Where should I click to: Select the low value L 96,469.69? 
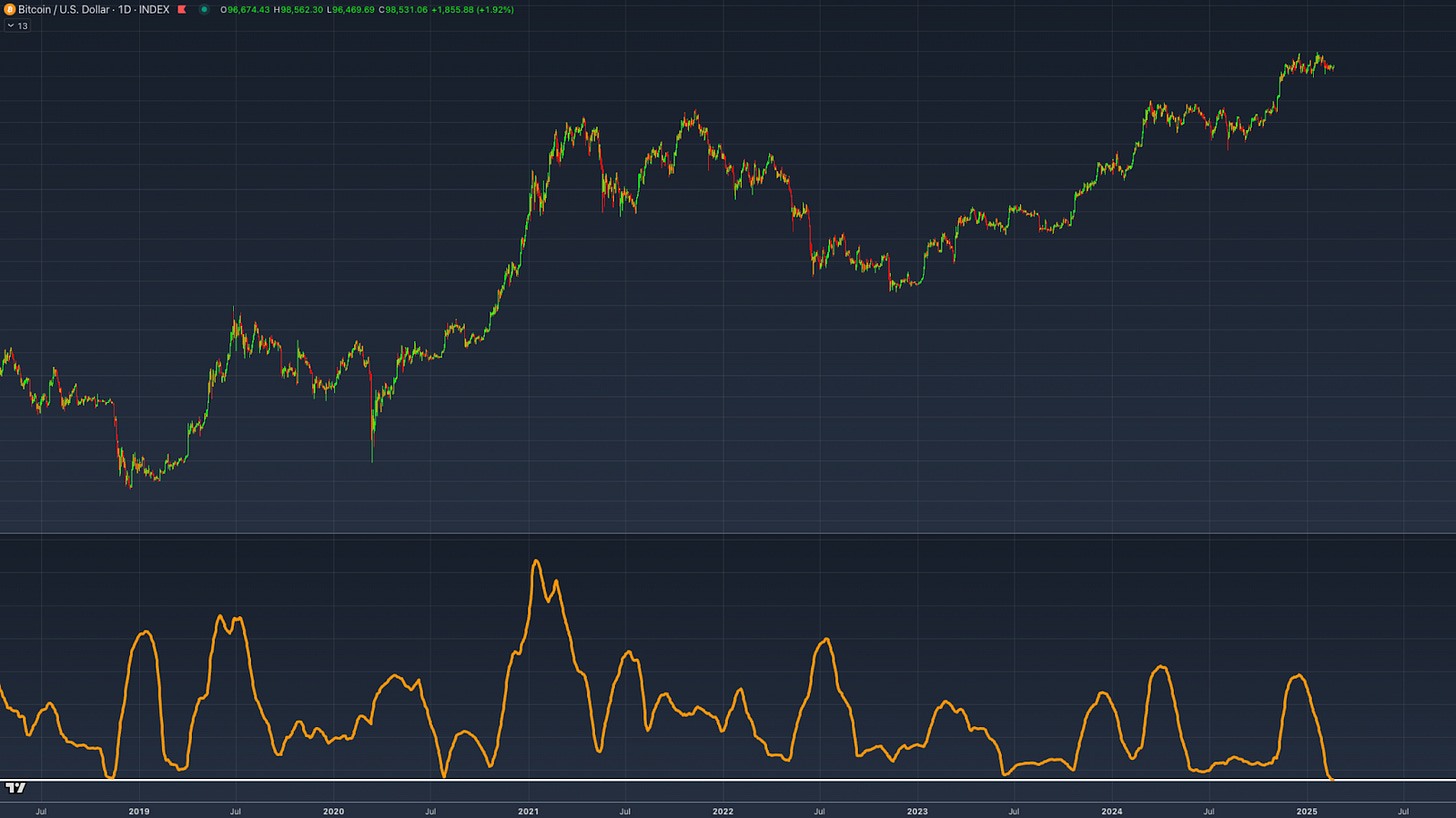point(350,9)
